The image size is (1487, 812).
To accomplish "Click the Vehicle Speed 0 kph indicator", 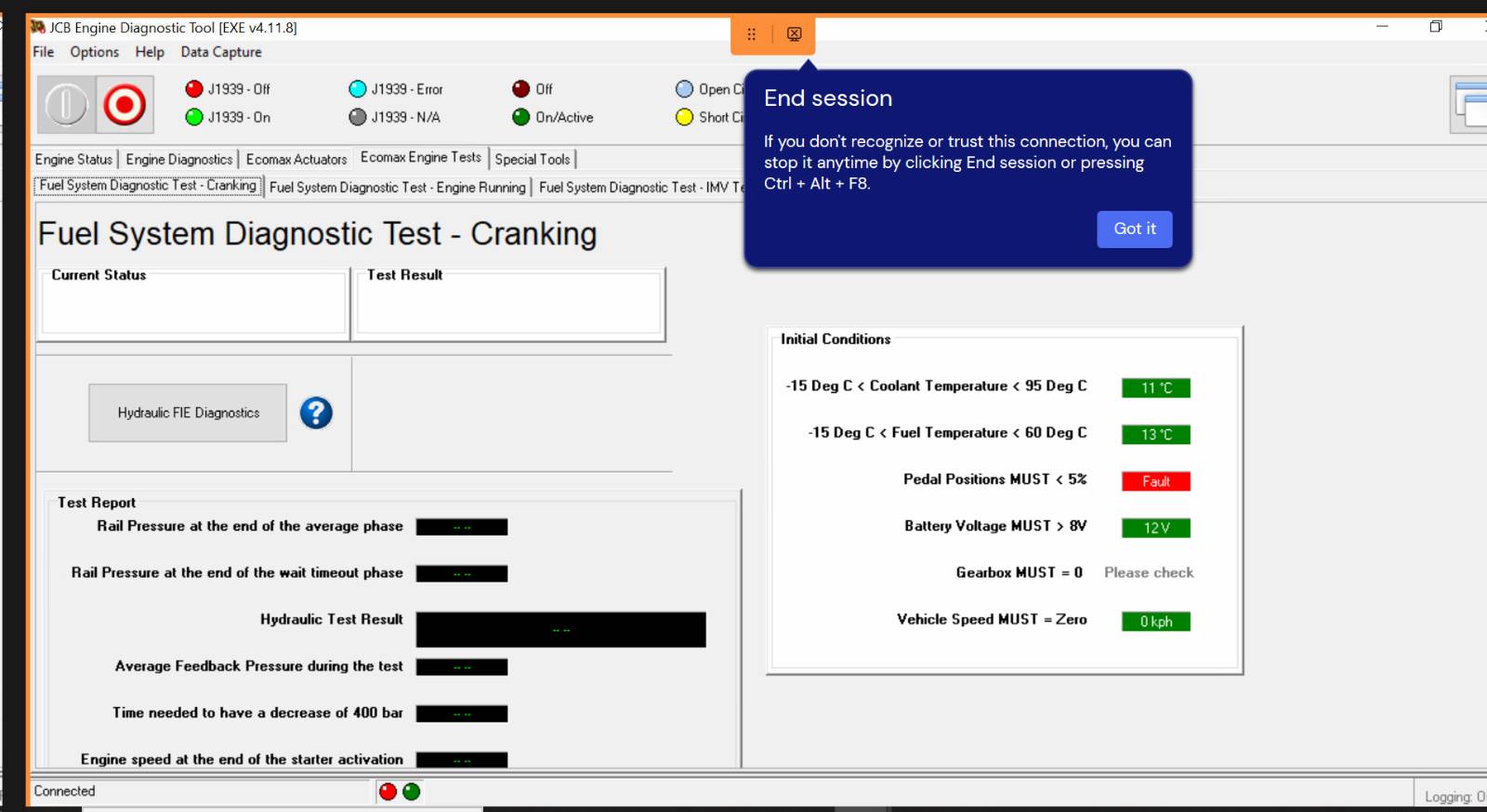I will [1156, 622].
